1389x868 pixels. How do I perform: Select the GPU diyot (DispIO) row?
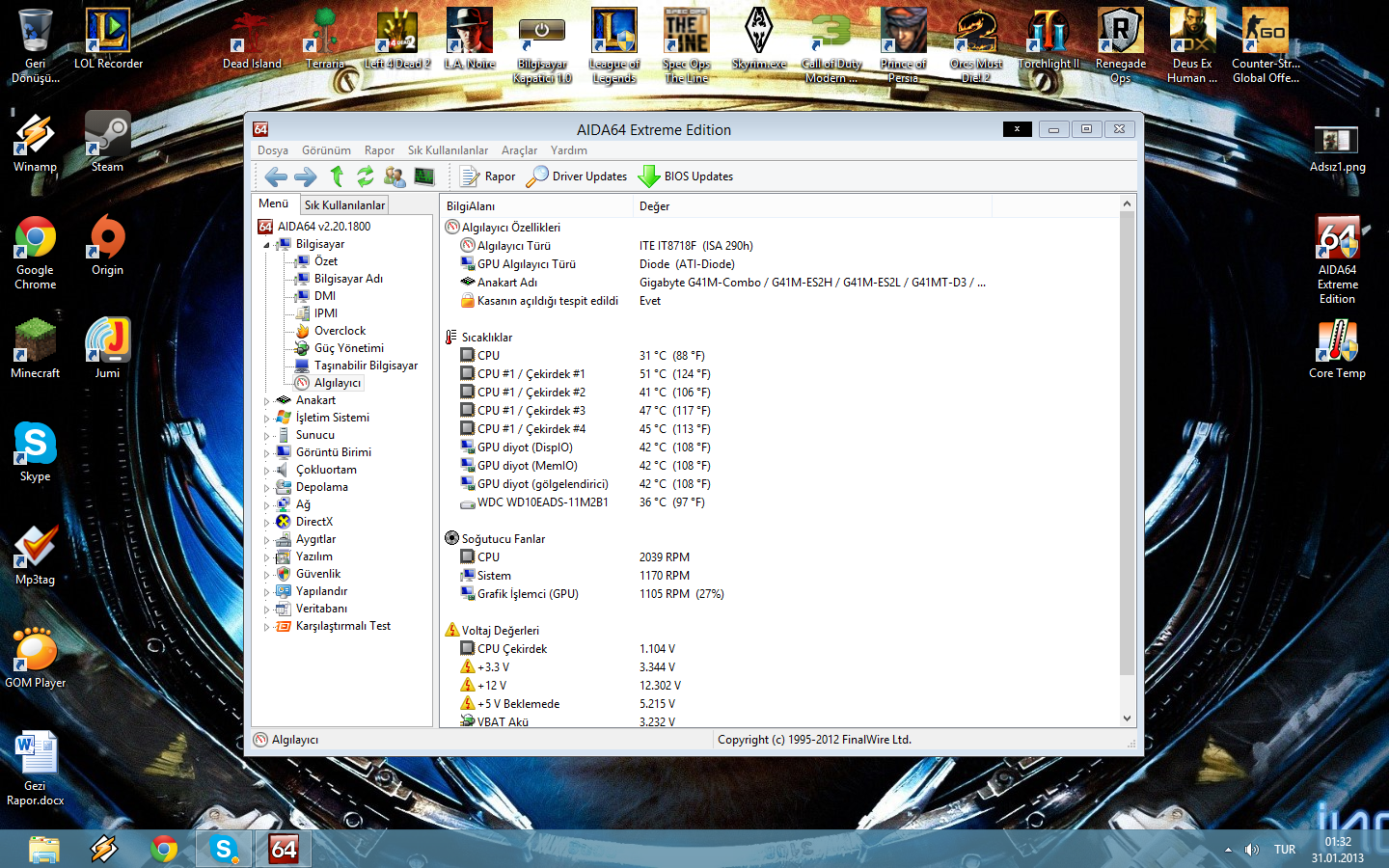pyautogui.click(x=779, y=448)
